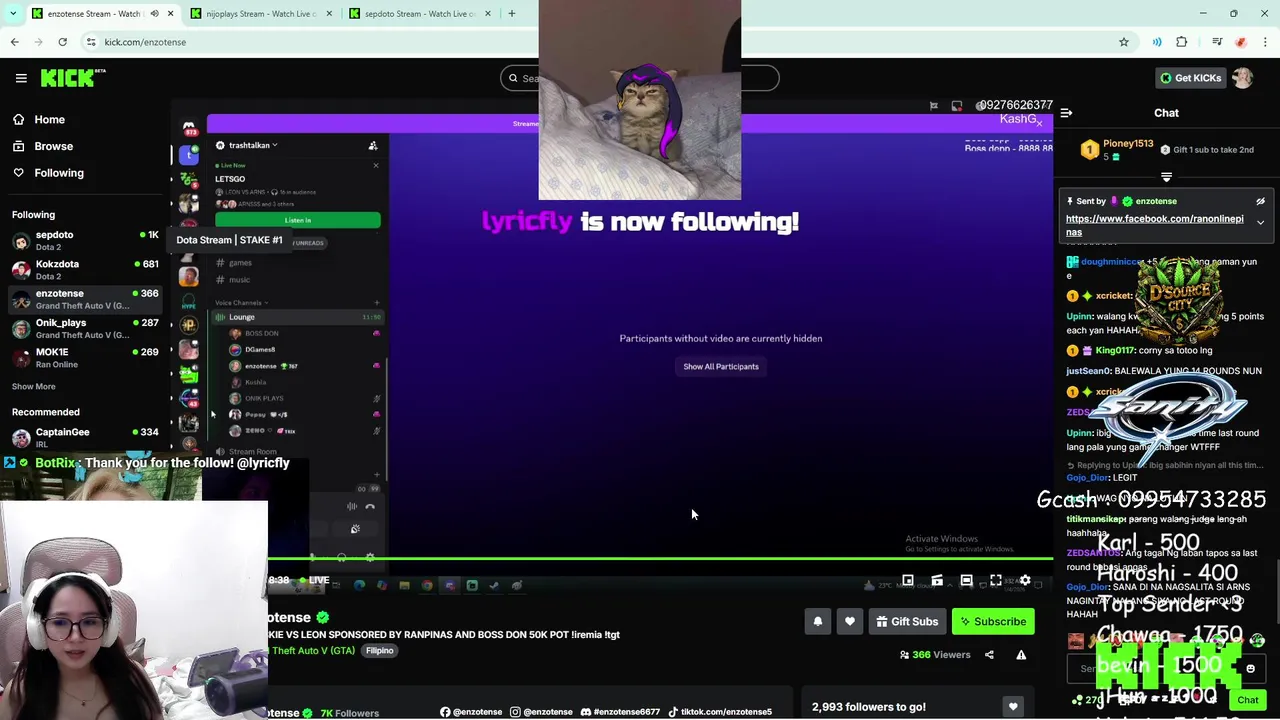Open CaptainGee recommended channel

[x=85, y=437]
